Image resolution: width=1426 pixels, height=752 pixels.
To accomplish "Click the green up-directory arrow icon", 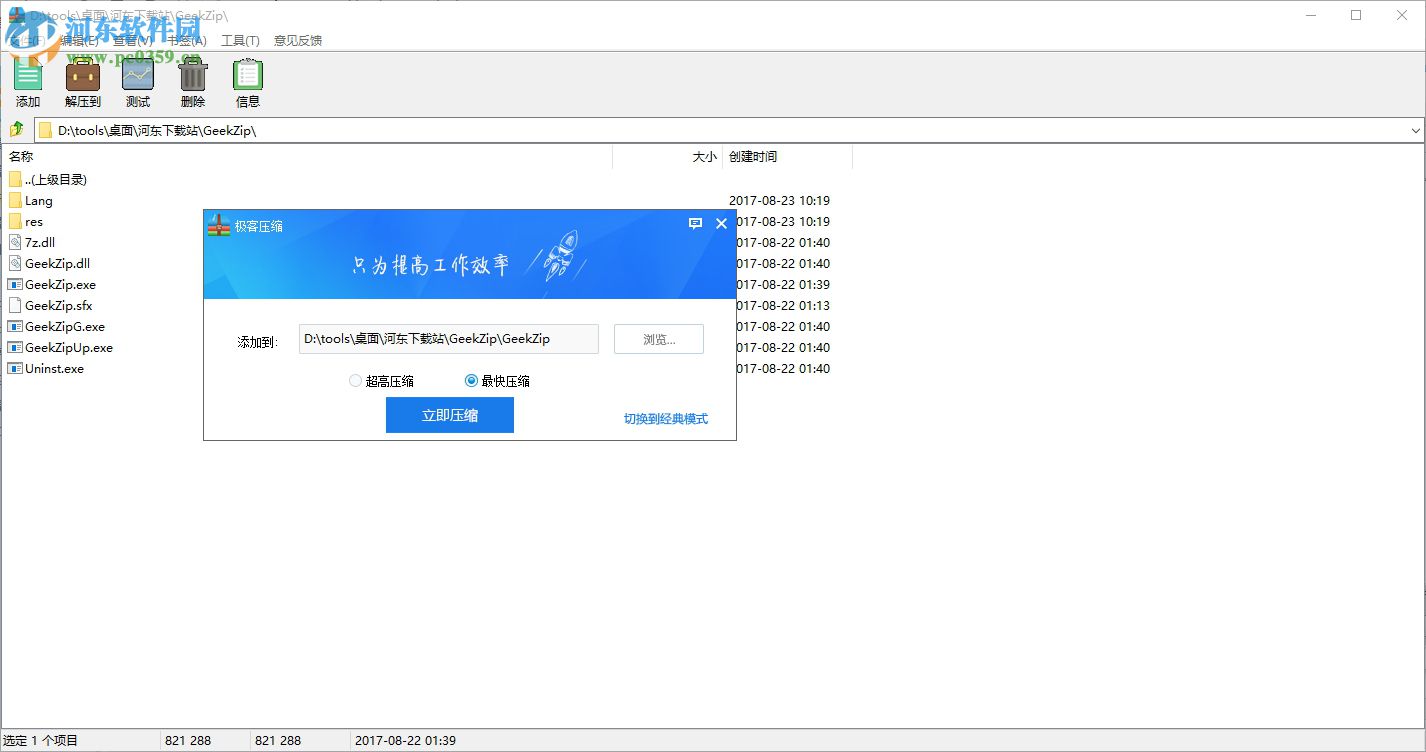I will (16, 130).
